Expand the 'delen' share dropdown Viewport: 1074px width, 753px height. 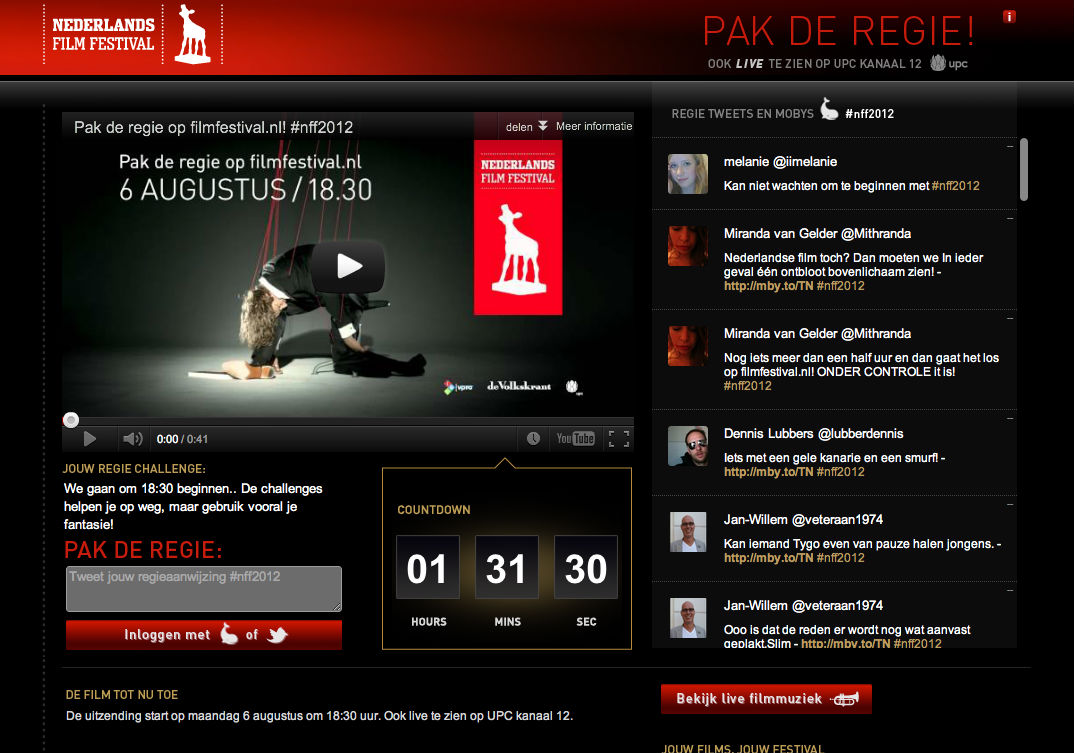(526, 127)
